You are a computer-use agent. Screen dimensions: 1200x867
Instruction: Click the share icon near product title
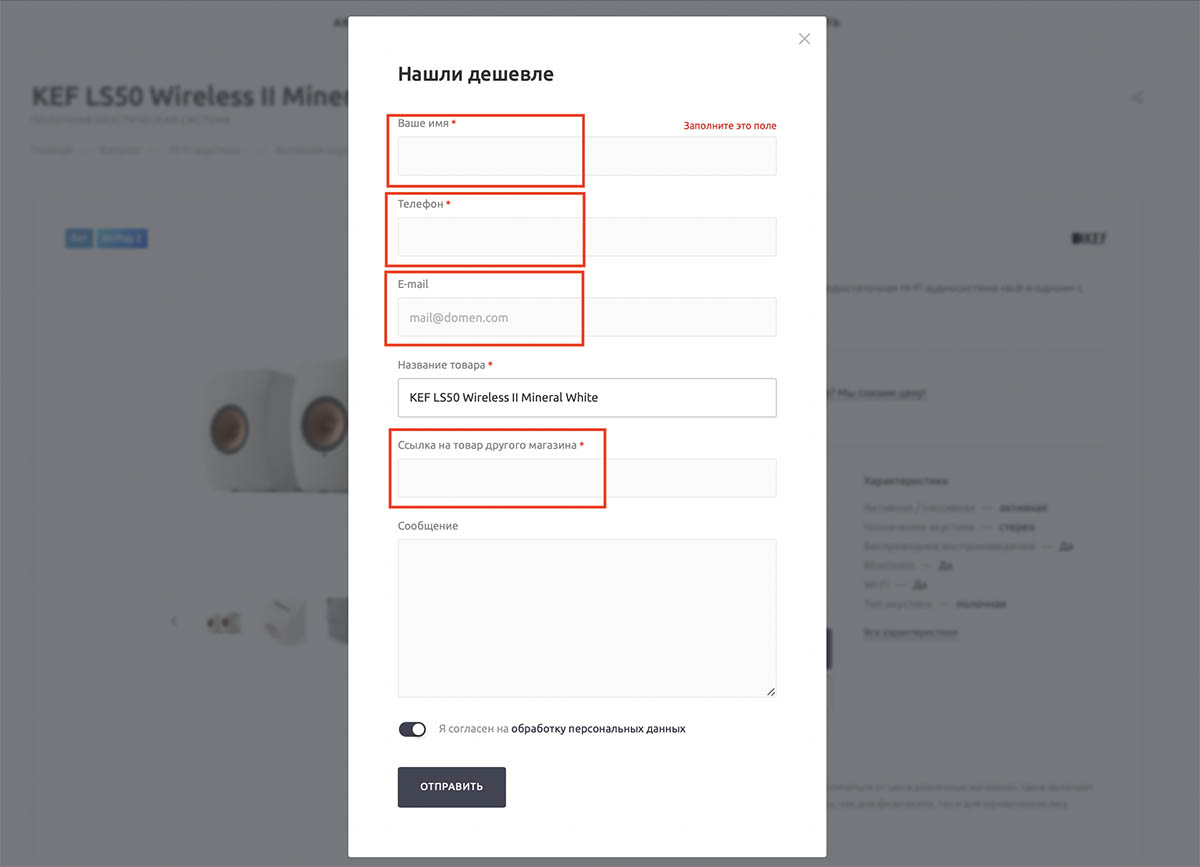point(1137,97)
